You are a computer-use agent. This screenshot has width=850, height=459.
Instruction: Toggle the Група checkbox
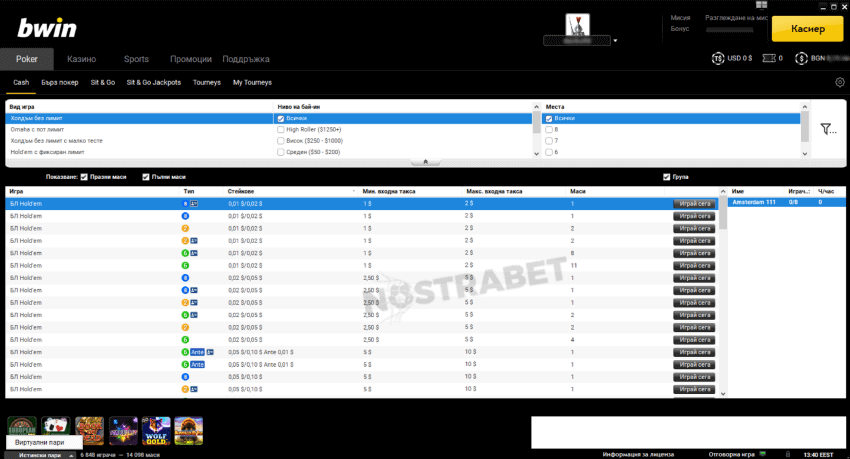click(x=667, y=177)
